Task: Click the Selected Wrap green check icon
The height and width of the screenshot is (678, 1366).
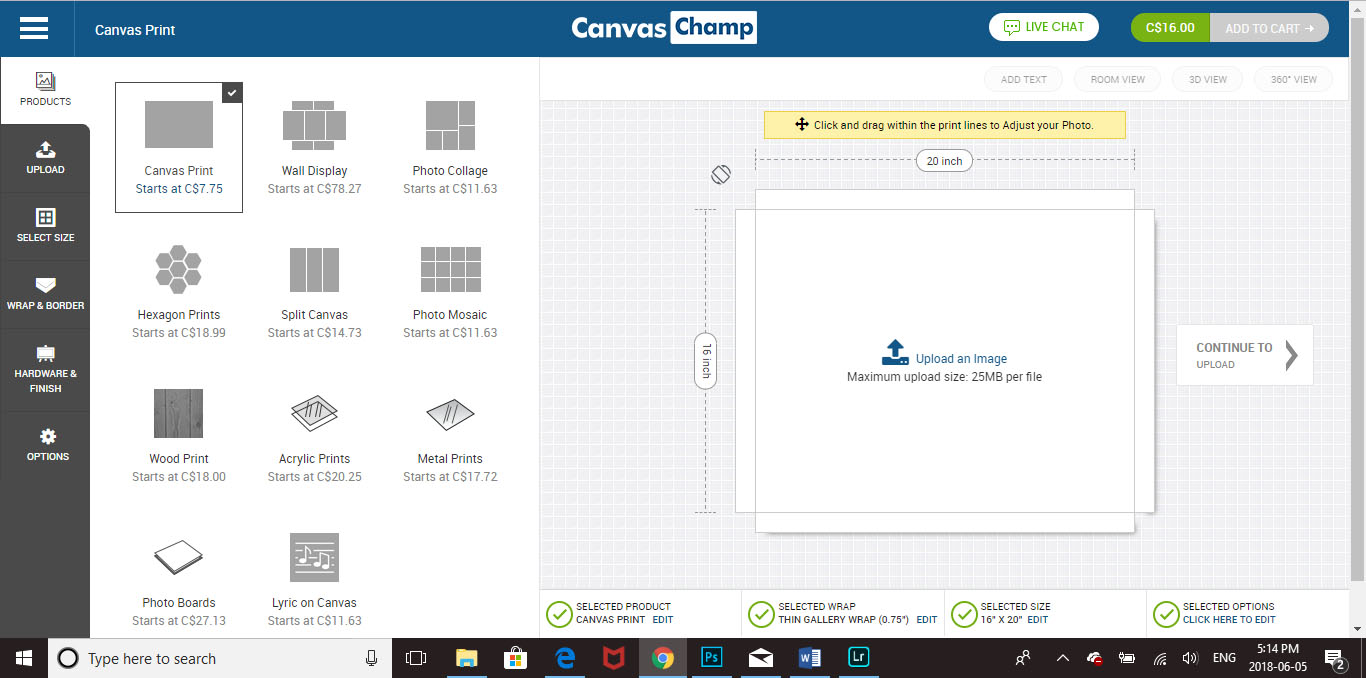Action: [x=762, y=614]
